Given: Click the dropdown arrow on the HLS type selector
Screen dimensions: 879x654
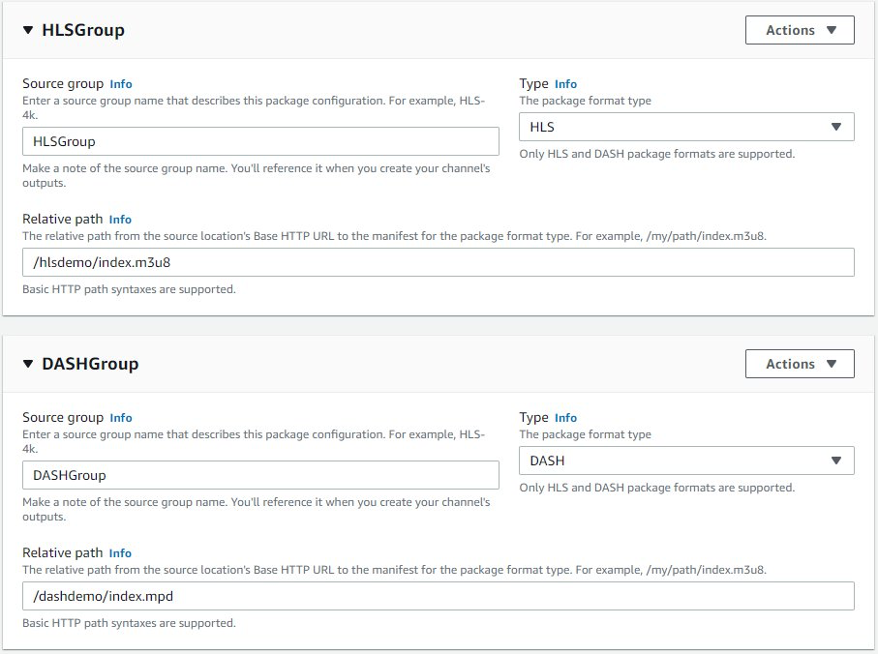Looking at the screenshot, I should pos(840,127).
